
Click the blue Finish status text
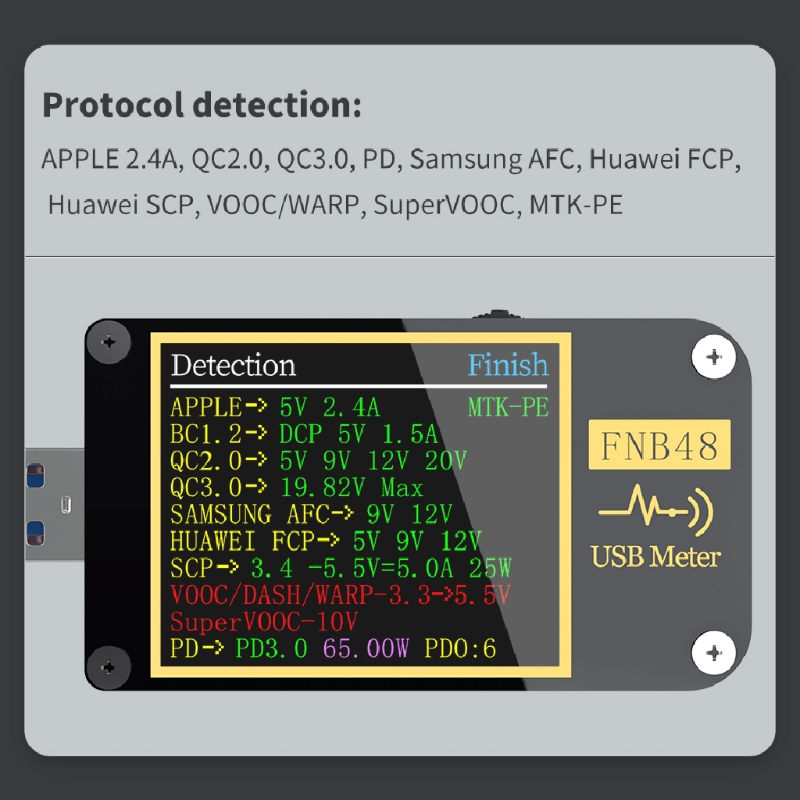[x=508, y=365]
